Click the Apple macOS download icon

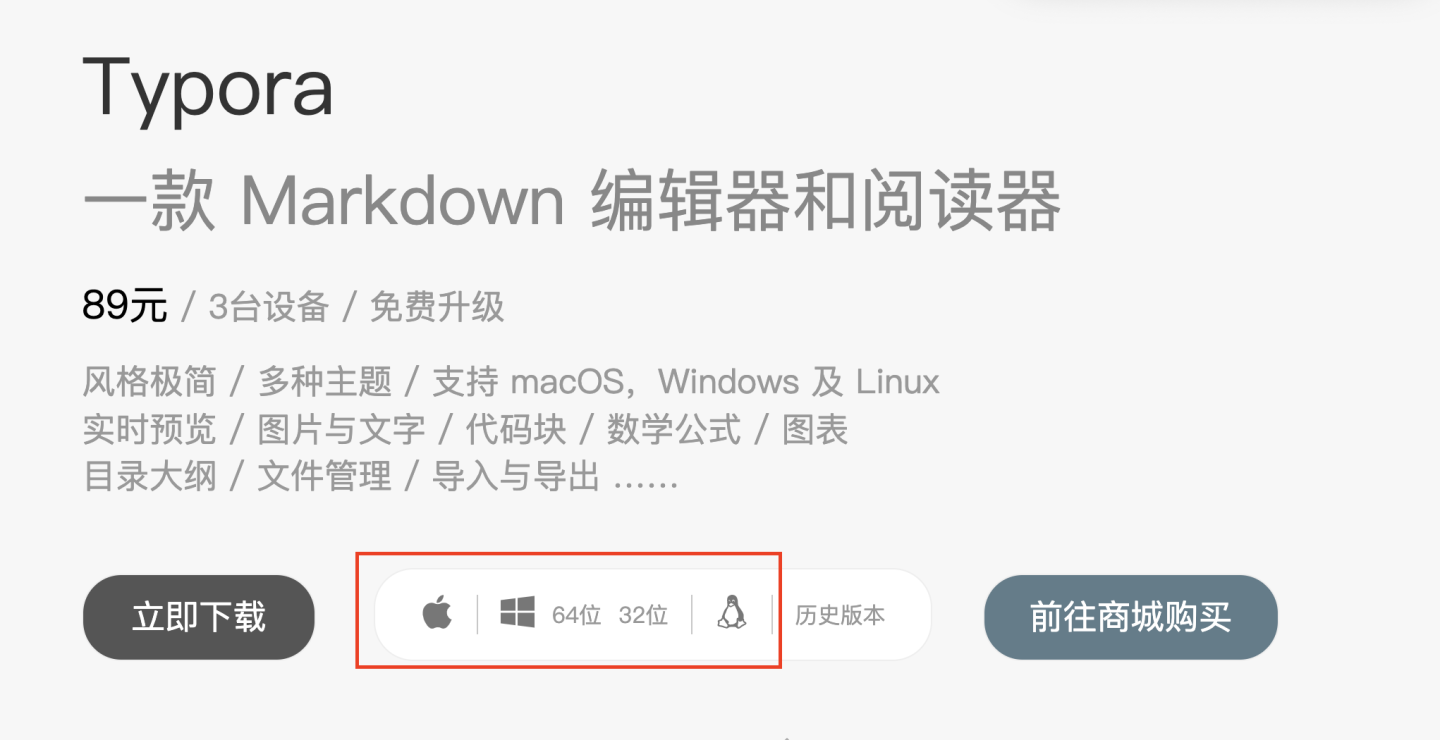(x=437, y=612)
